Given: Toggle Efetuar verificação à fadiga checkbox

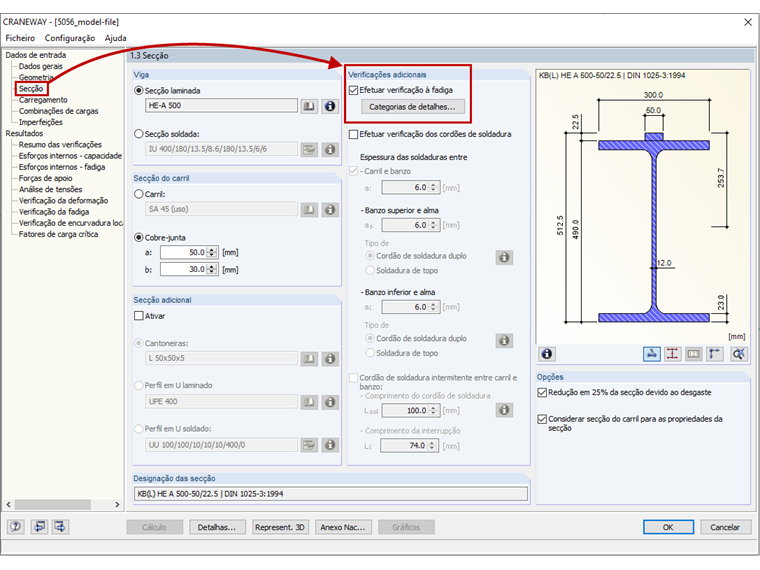Looking at the screenshot, I should click(x=353, y=90).
